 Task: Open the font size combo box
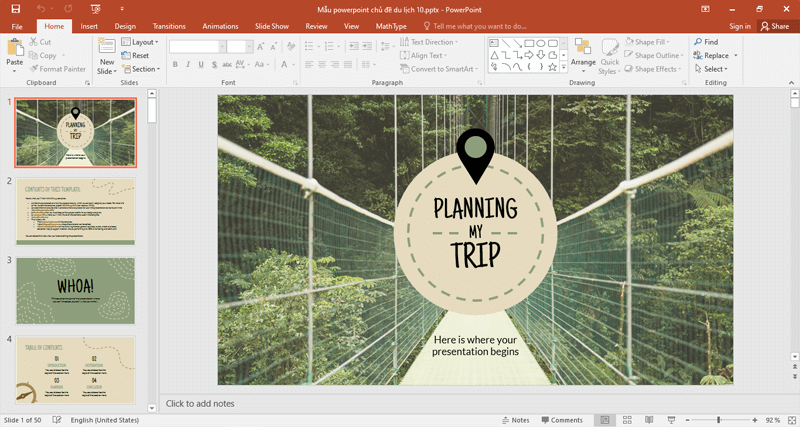tap(240, 47)
